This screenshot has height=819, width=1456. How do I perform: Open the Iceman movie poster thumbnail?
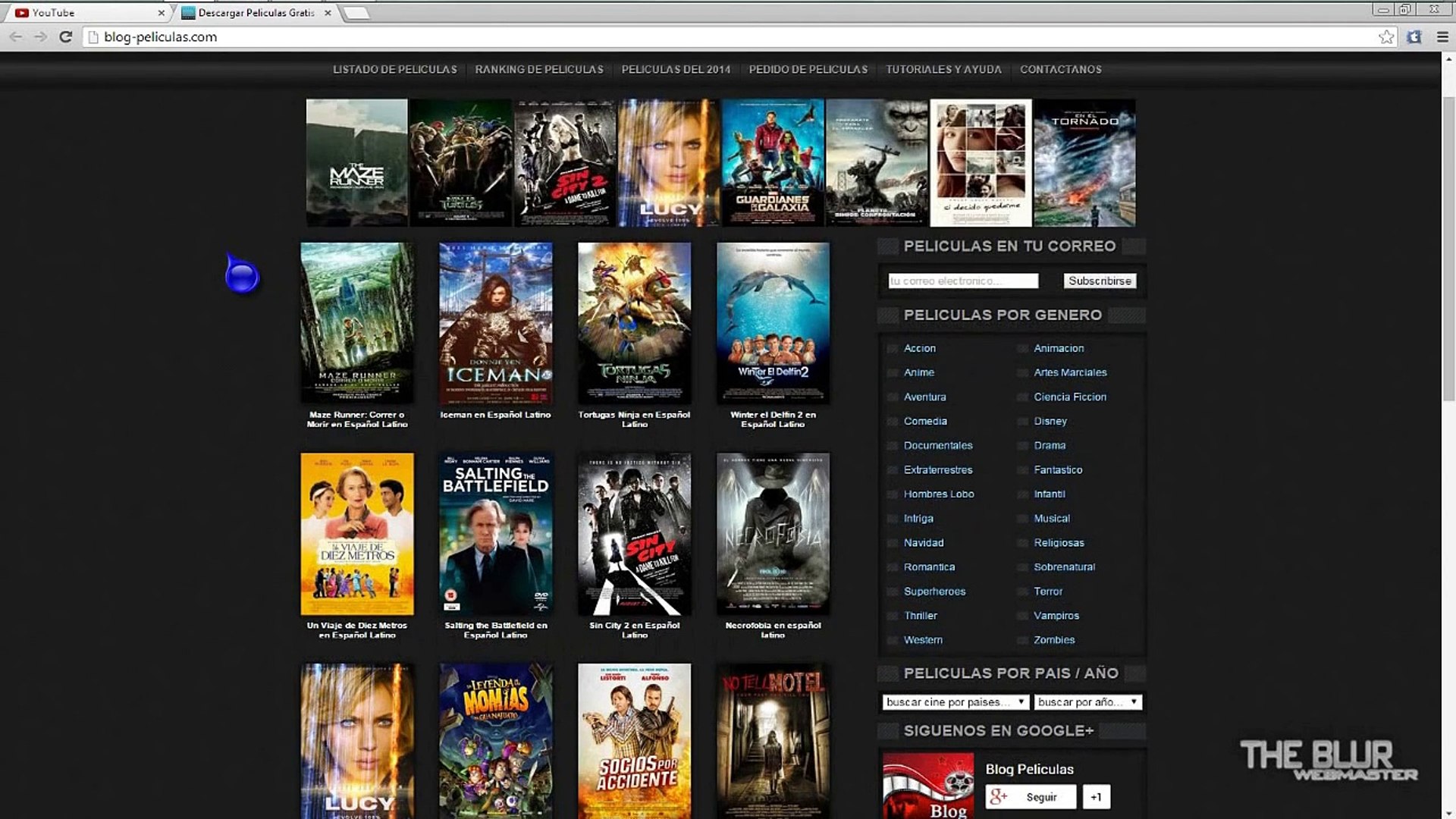tap(495, 323)
